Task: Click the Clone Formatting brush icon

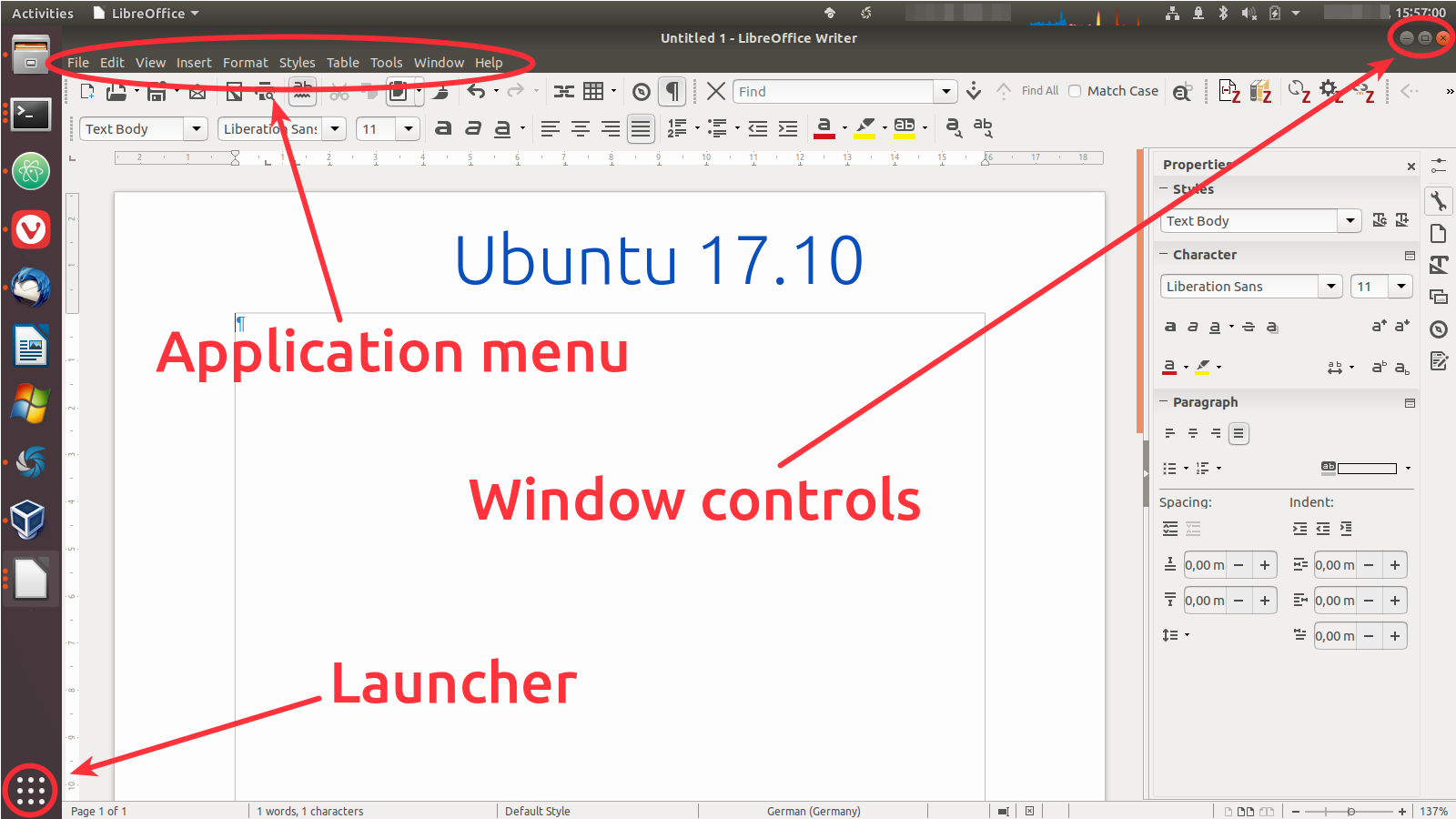Action: pyautogui.click(x=440, y=91)
